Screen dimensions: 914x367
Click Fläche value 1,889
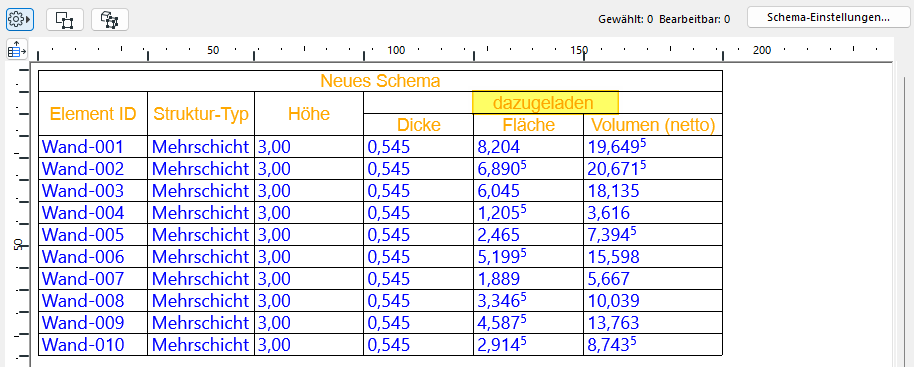pyautogui.click(x=529, y=279)
